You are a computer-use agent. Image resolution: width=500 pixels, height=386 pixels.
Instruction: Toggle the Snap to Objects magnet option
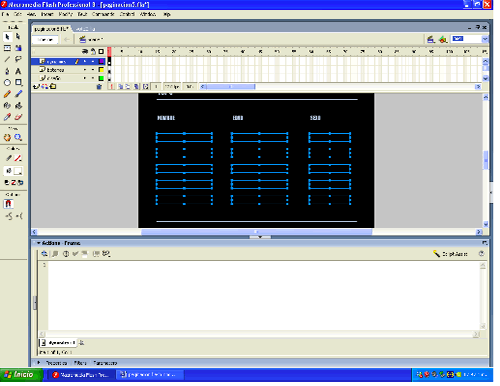8,204
